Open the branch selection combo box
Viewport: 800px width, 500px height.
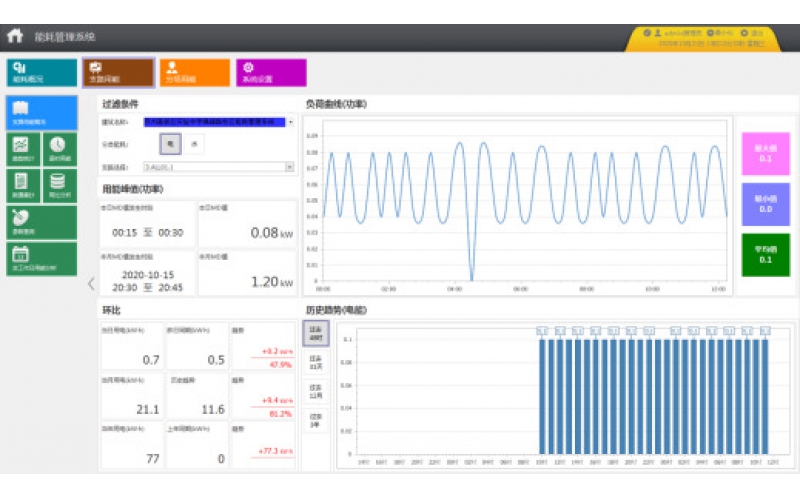(x=218, y=168)
